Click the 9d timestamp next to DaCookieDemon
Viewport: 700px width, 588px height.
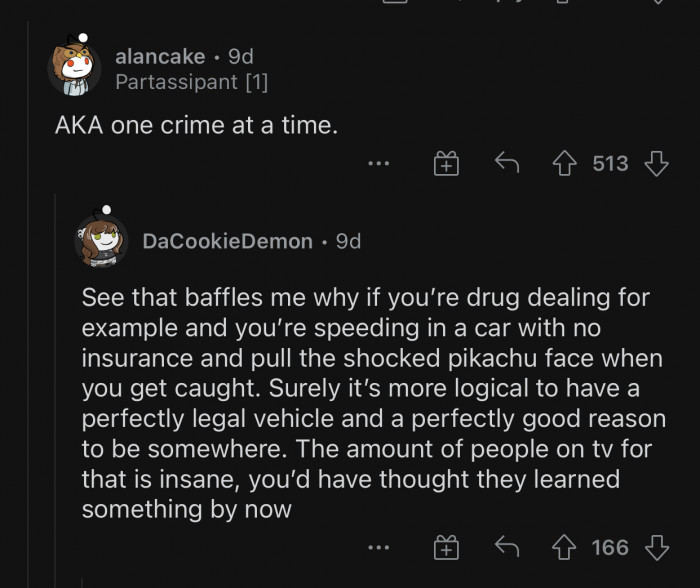[348, 241]
